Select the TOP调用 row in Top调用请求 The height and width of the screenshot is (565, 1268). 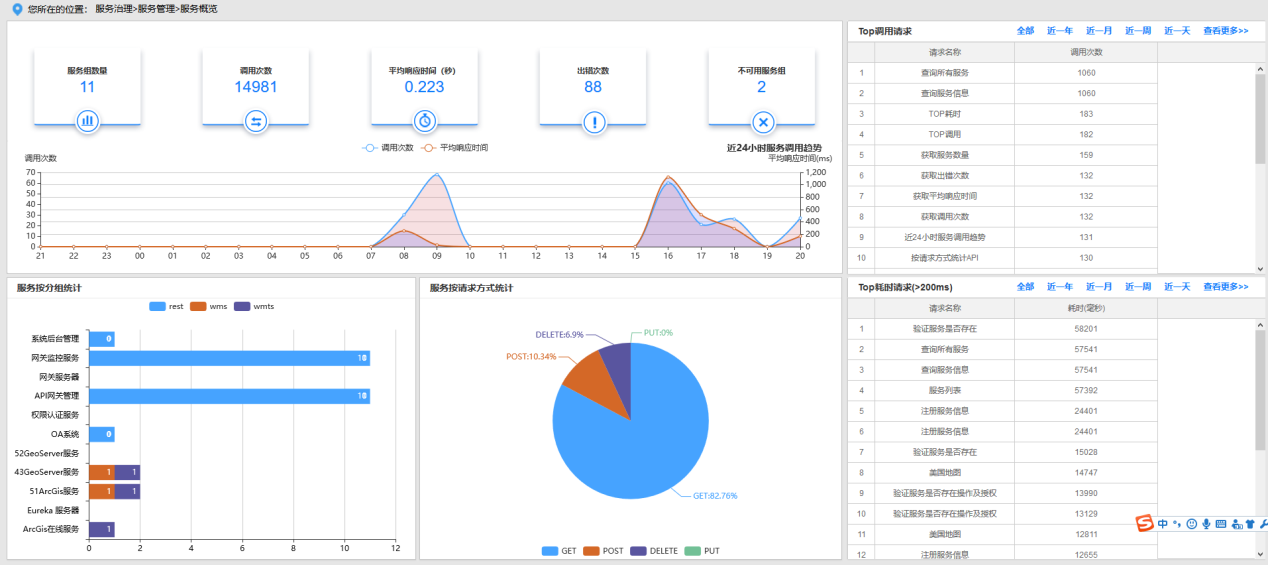(x=1002, y=134)
